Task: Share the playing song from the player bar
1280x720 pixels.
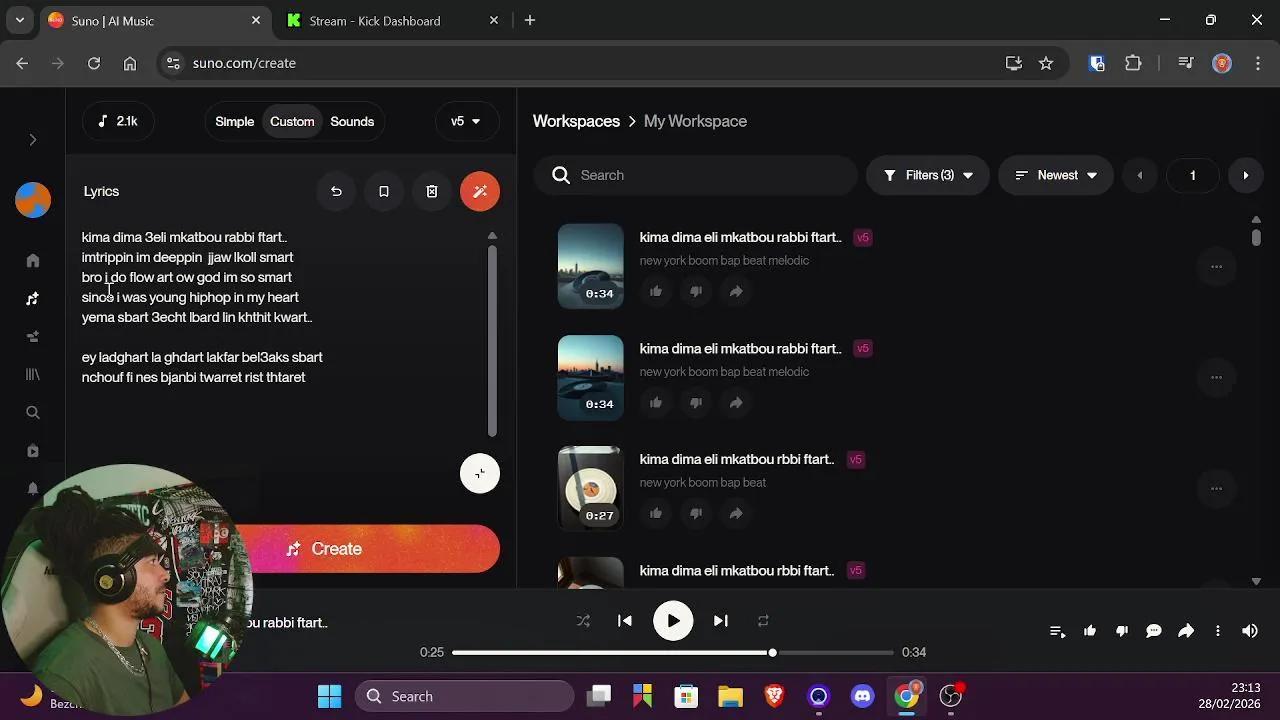Action: pos(1186,631)
